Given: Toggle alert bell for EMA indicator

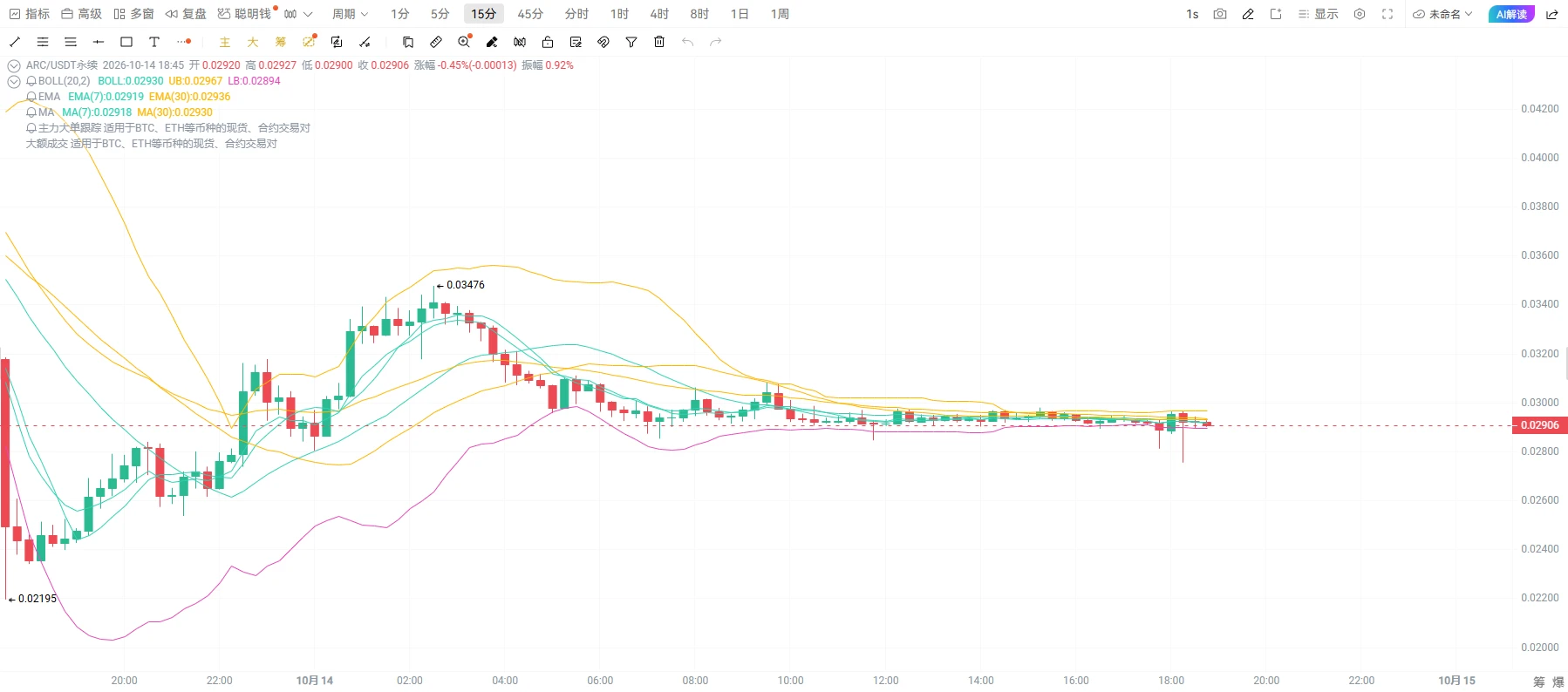Looking at the screenshot, I should click(31, 97).
